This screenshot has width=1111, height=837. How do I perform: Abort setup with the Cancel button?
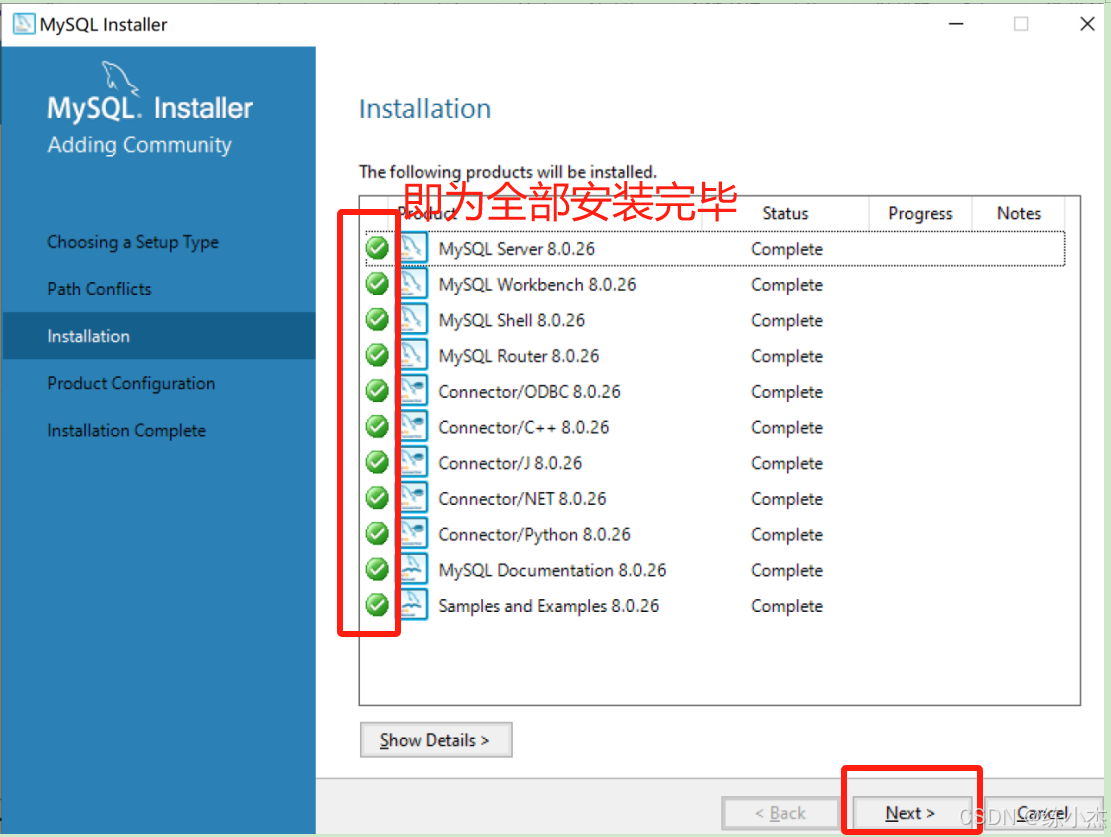(x=1042, y=813)
